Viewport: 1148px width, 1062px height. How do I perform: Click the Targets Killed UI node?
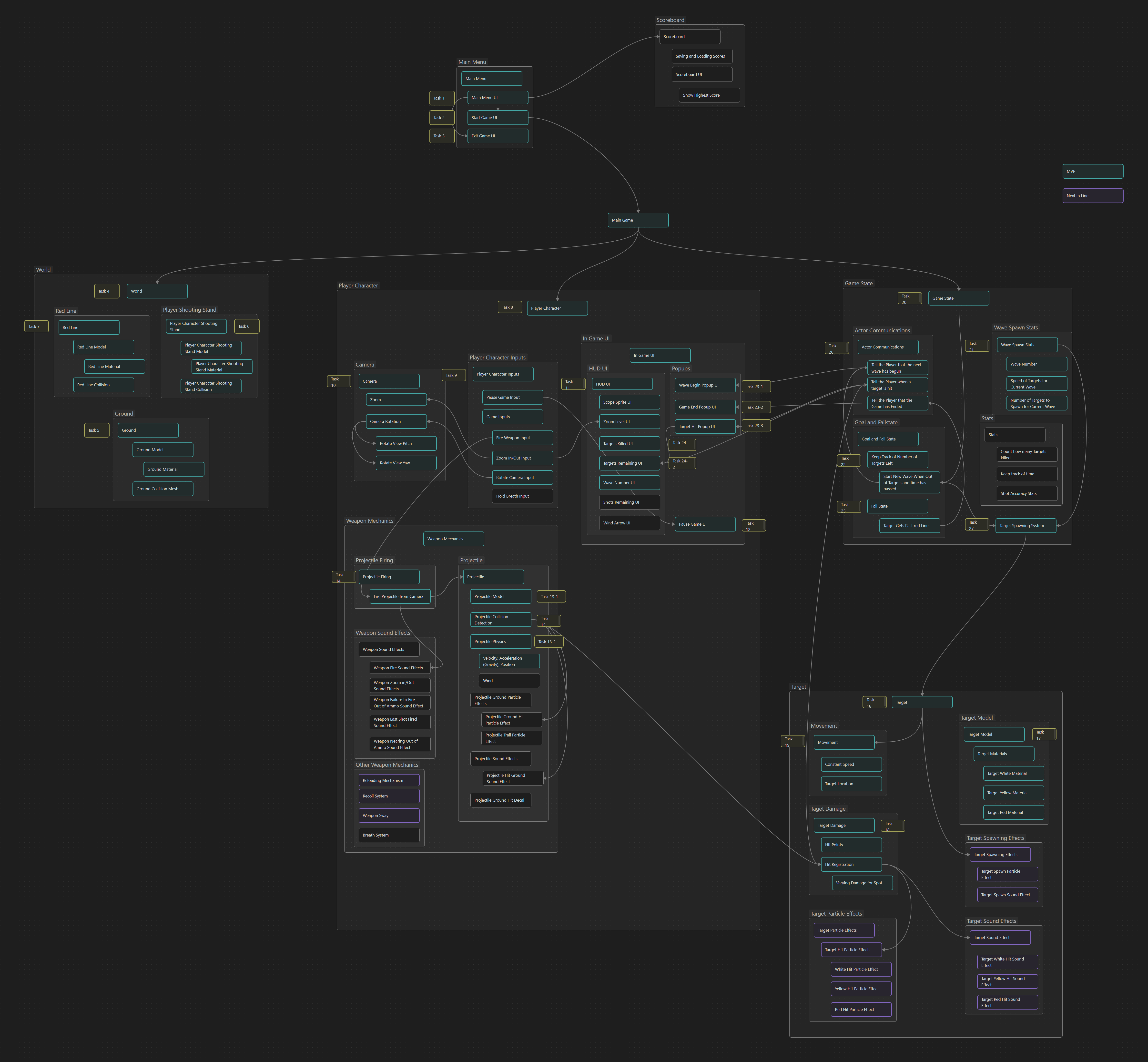click(630, 444)
